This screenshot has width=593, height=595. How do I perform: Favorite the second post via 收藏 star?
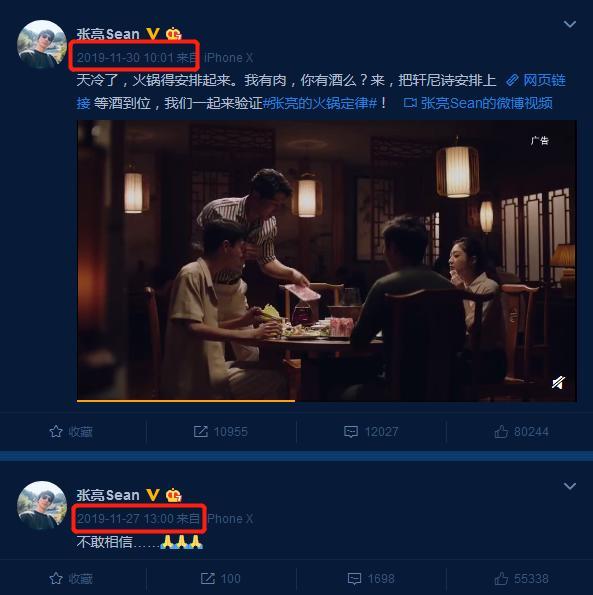[71, 578]
